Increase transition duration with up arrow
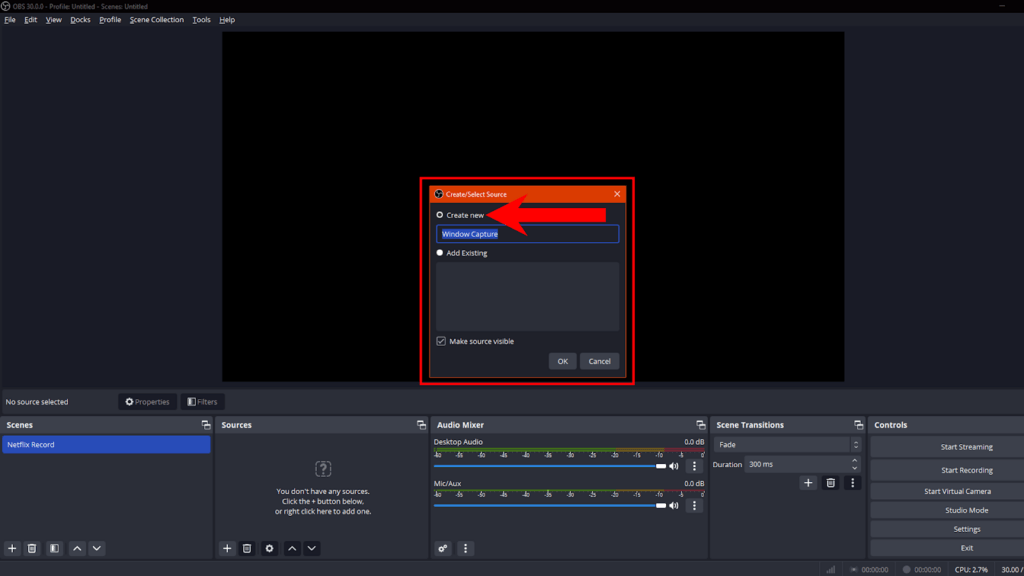1024x576 pixels. [854, 460]
